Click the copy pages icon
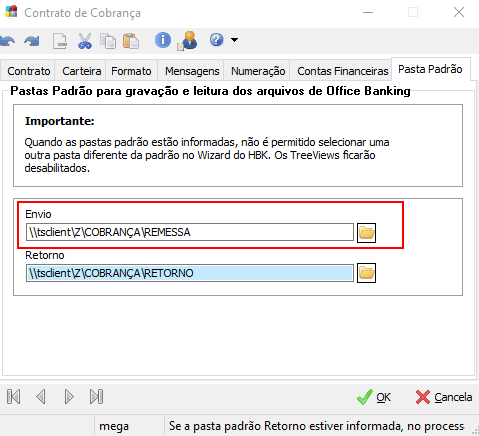 108,41
